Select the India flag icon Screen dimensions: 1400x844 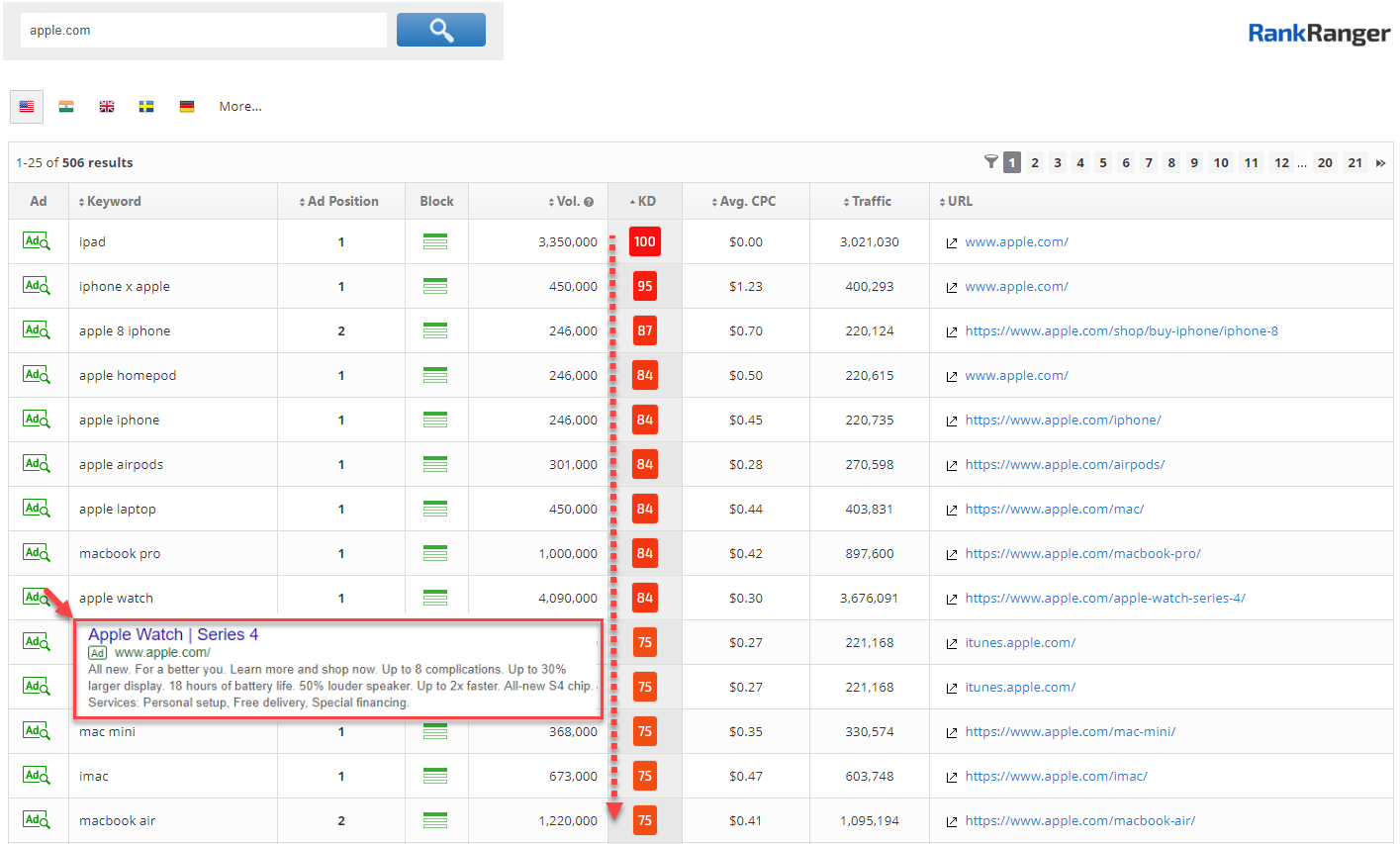[x=66, y=107]
